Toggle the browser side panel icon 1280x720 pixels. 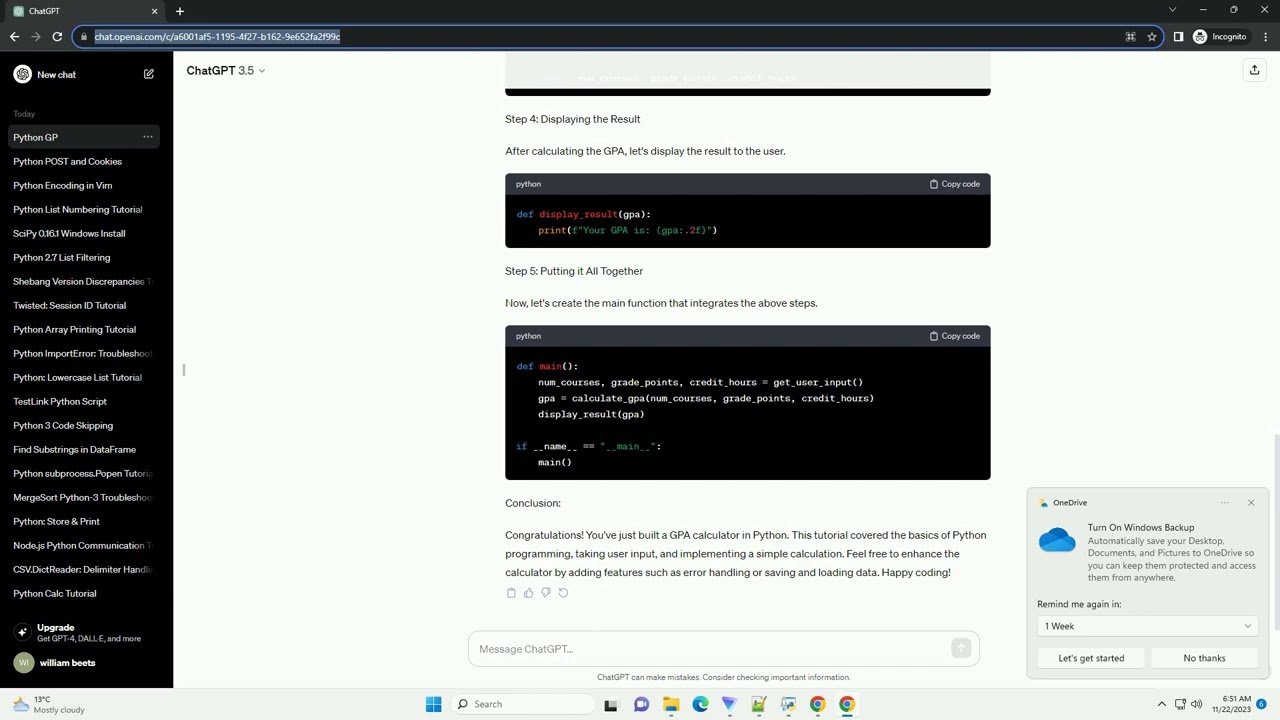pos(1178,37)
